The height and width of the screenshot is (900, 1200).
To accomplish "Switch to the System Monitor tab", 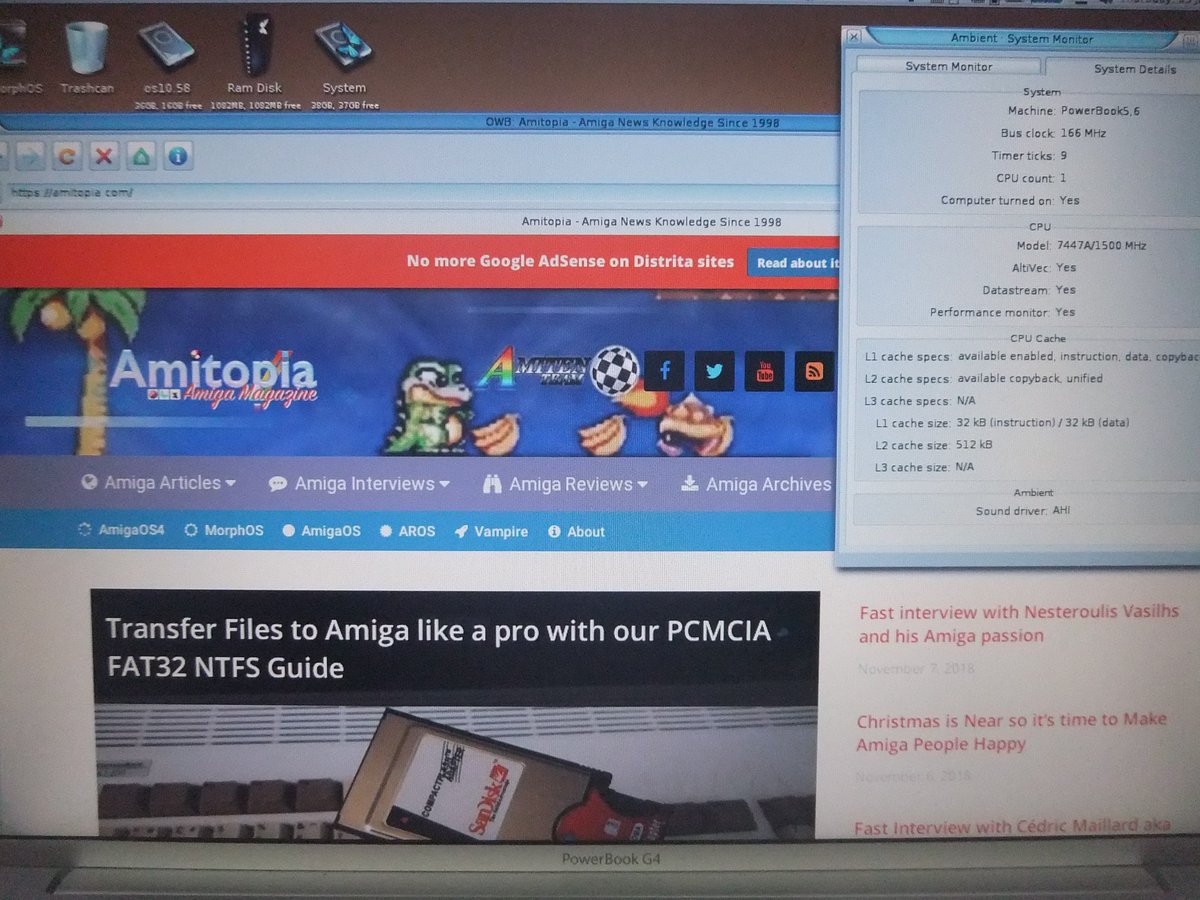I will (948, 66).
